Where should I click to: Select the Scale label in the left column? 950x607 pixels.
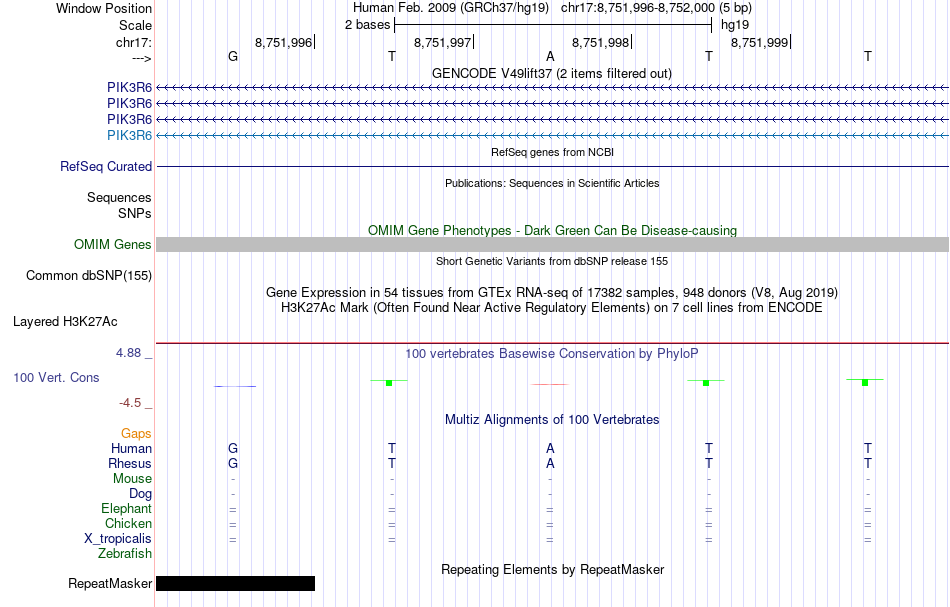tap(135, 25)
